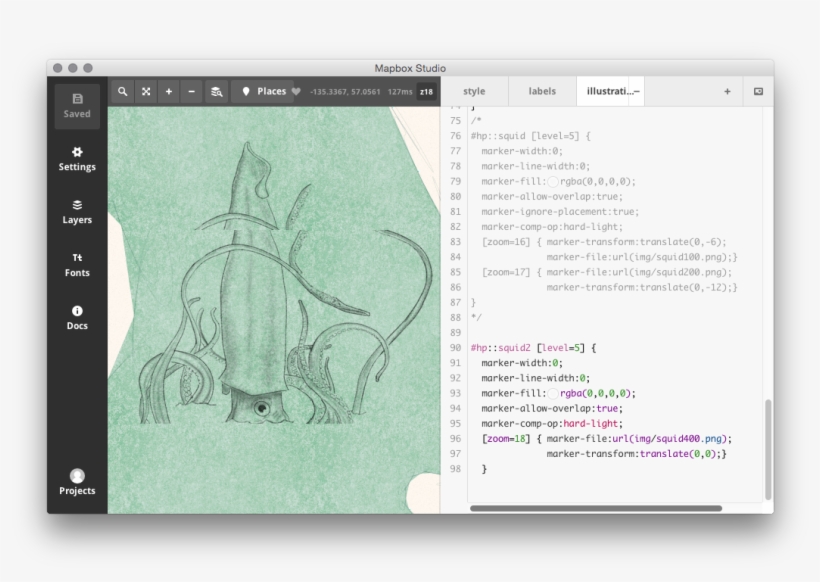
Task: Click the Saved document icon
Action: pos(77,99)
